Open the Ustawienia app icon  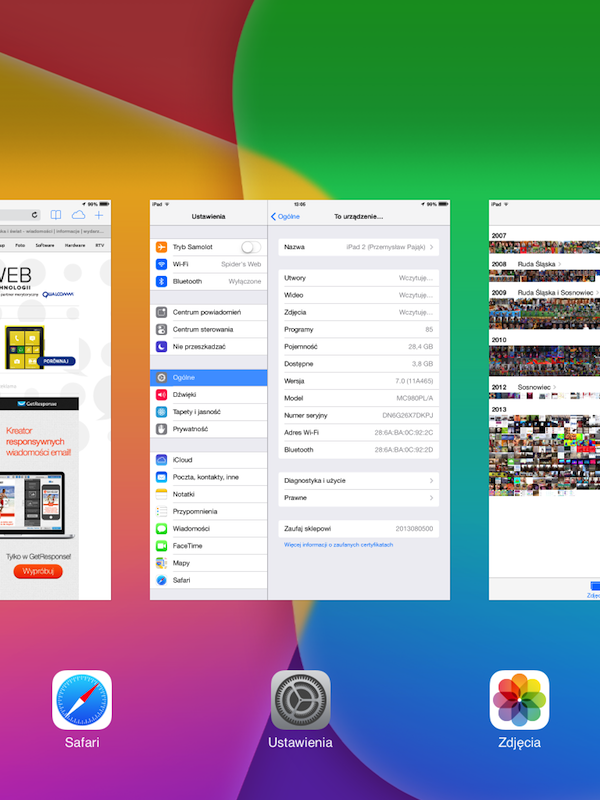(x=301, y=699)
